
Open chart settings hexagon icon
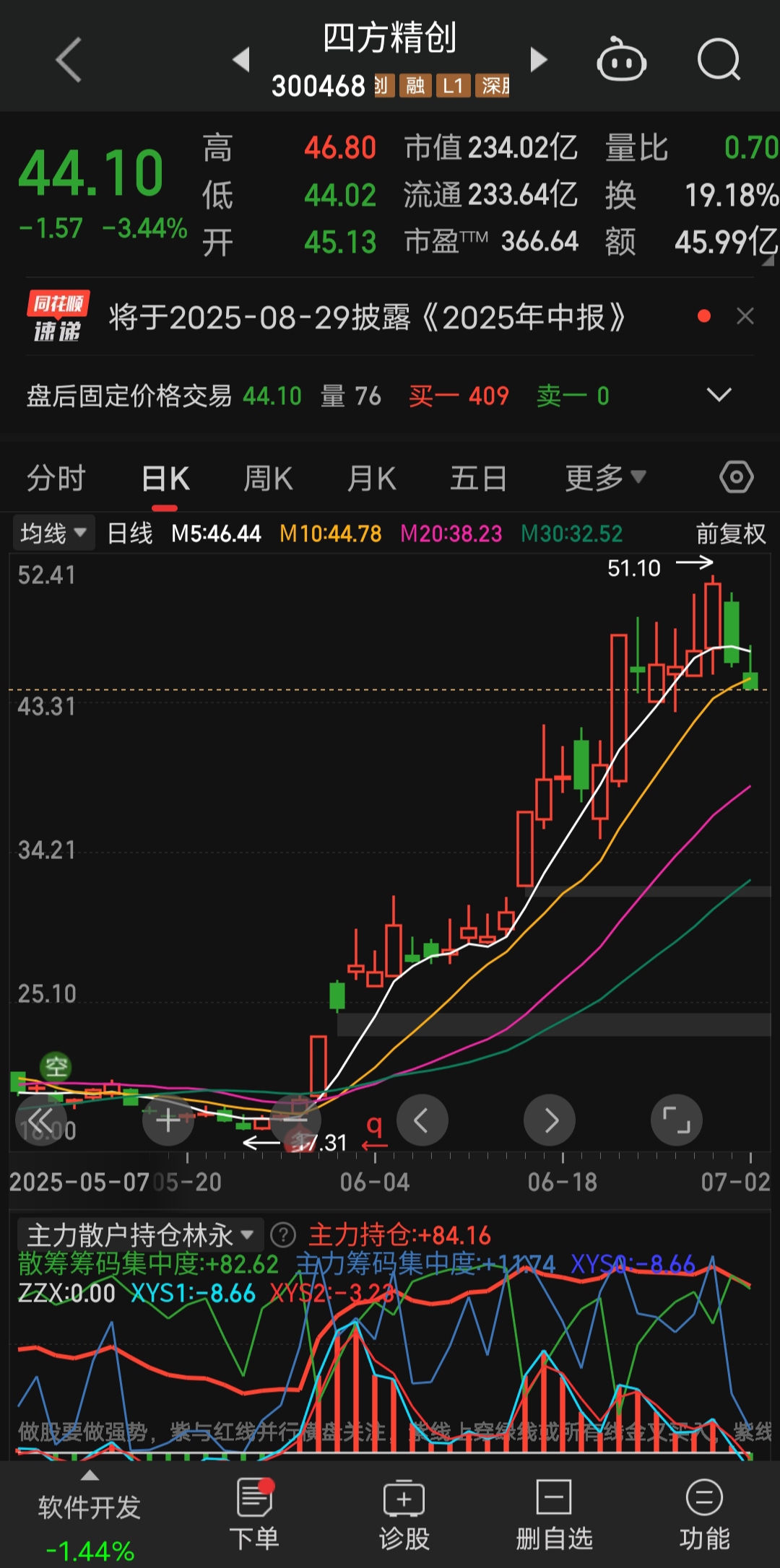tap(737, 477)
